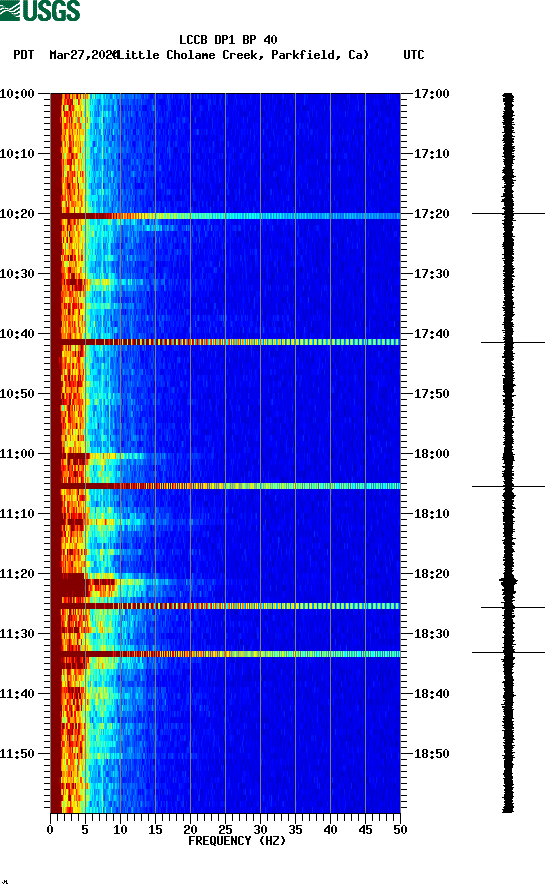This screenshot has height=893, width=552.
Task: Click the USGS logo
Action: [x=40, y=10]
